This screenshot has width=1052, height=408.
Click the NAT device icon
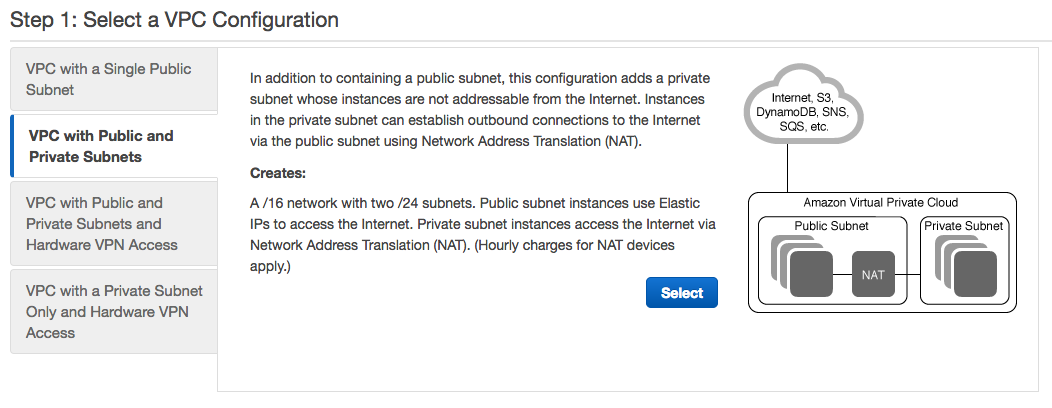coord(873,274)
